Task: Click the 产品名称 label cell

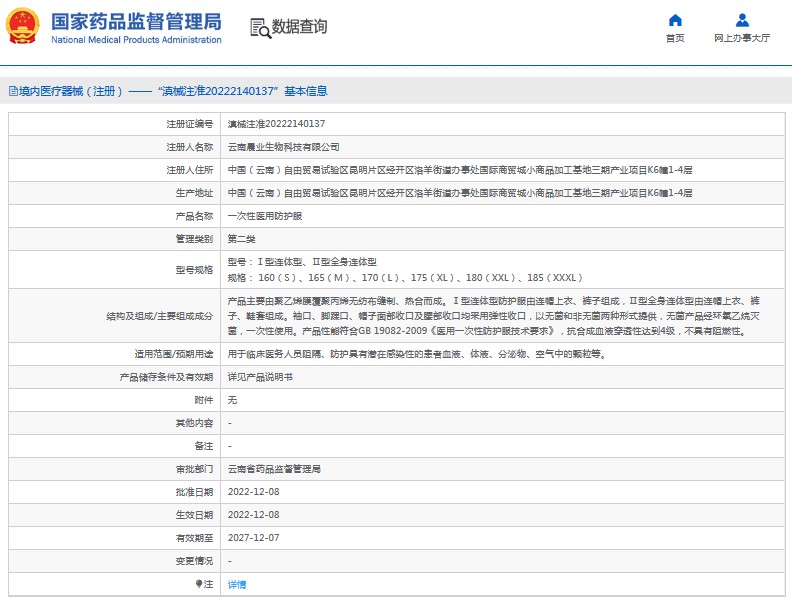Action: 115,216
